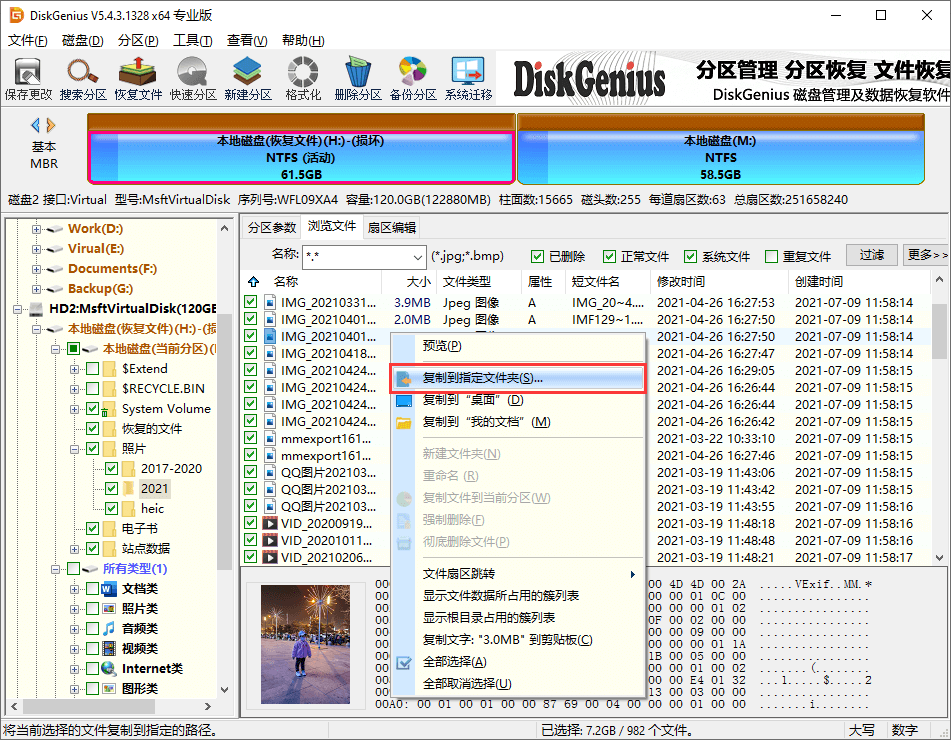Uncheck the IMG_20210331 file checkbox
Screen dimensions: 951x740
click(x=250, y=301)
